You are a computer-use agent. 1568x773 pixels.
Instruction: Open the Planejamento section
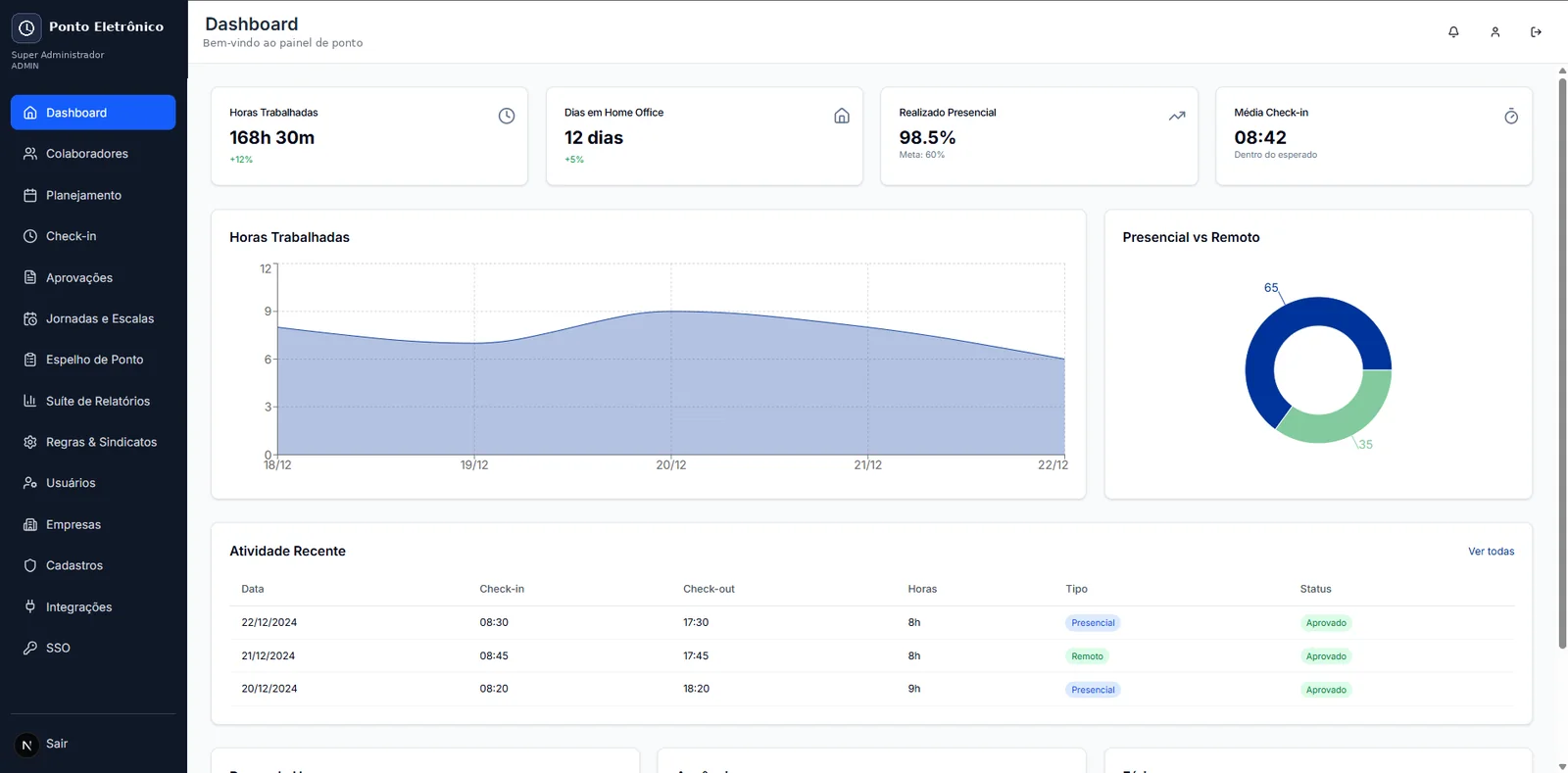click(x=93, y=195)
